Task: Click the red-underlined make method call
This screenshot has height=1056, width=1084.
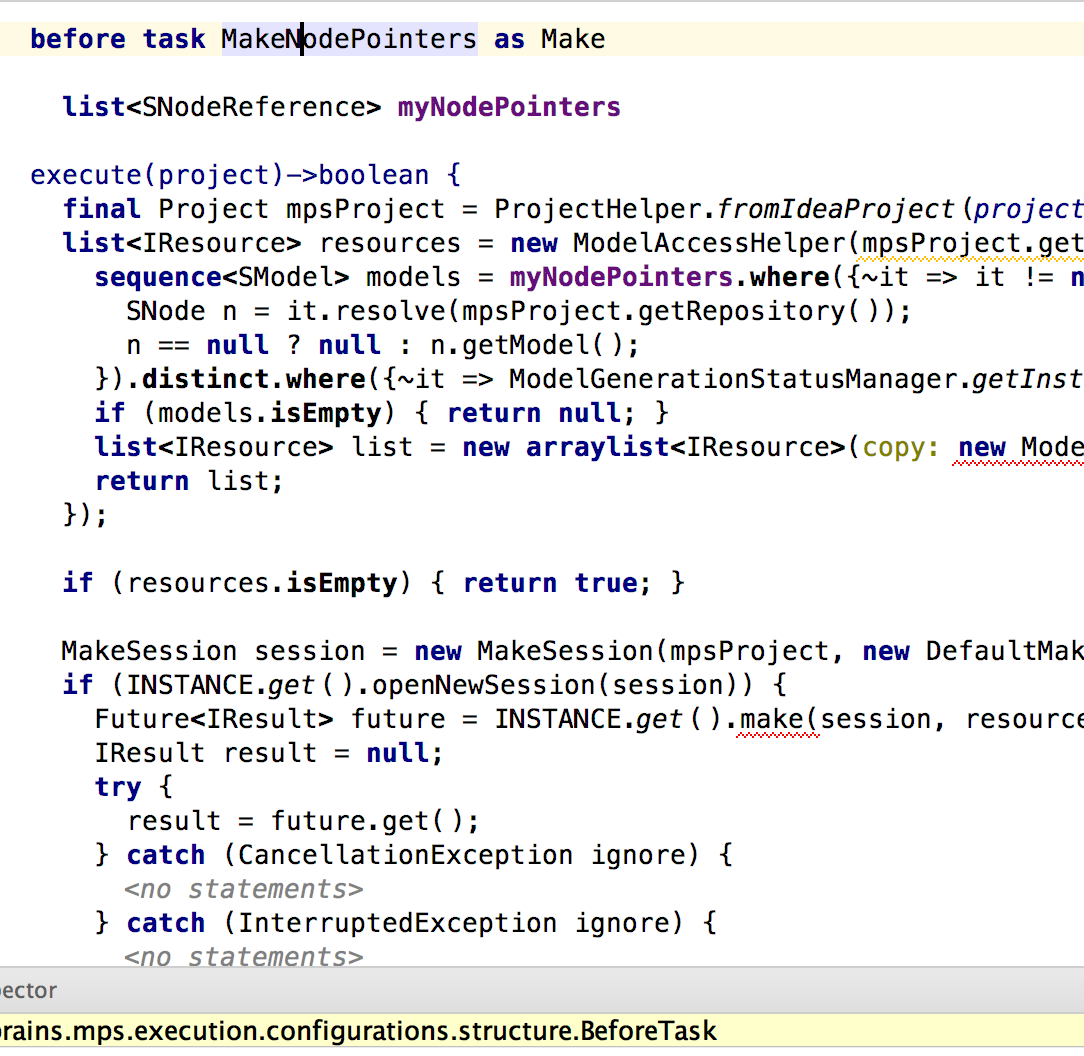Action: (778, 719)
